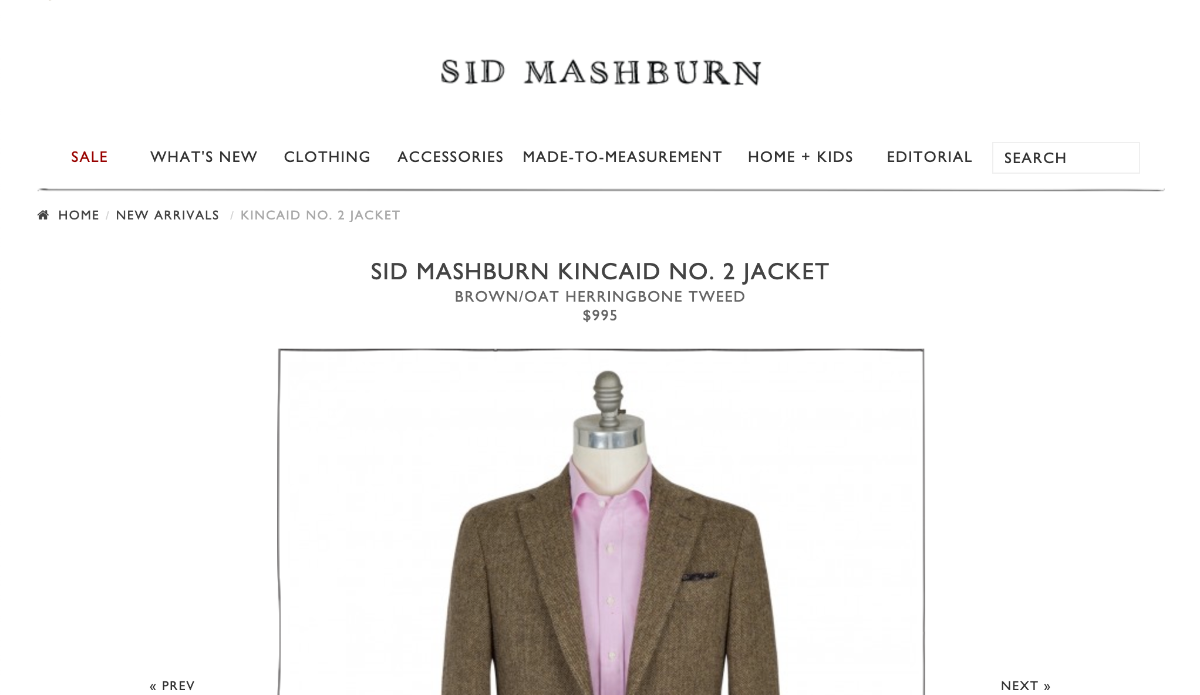The height and width of the screenshot is (695, 1200).
Task: Click the Sid Mashburn logo
Action: pos(601,72)
